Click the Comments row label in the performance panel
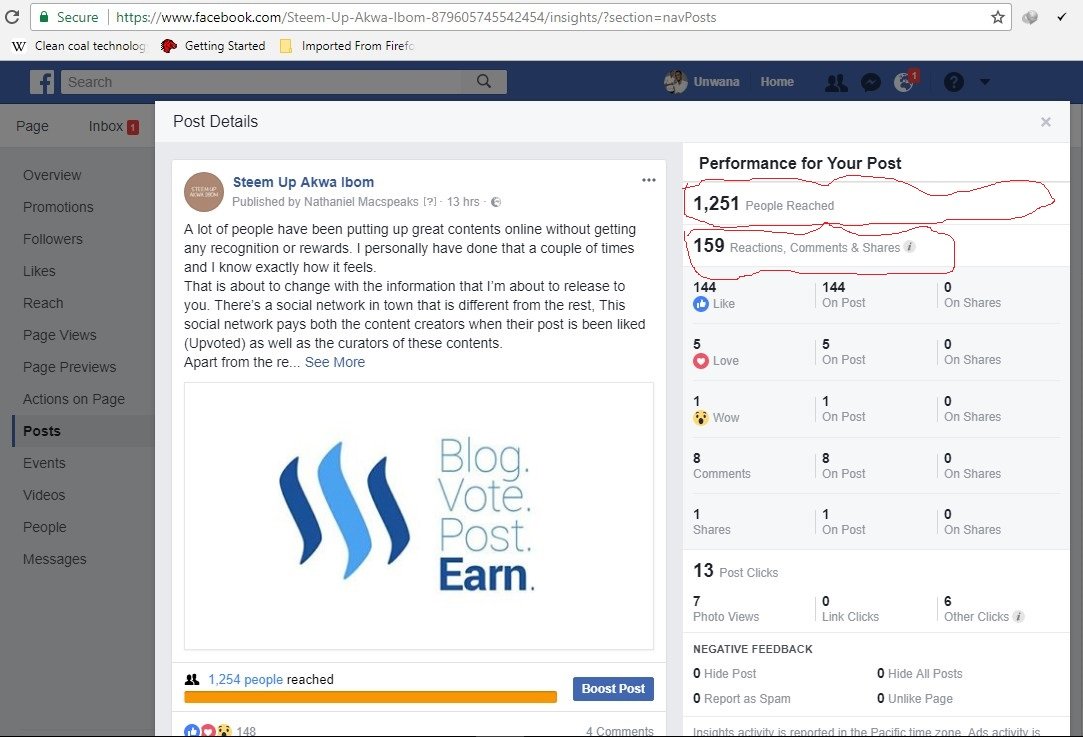The image size is (1083, 737). tap(722, 474)
